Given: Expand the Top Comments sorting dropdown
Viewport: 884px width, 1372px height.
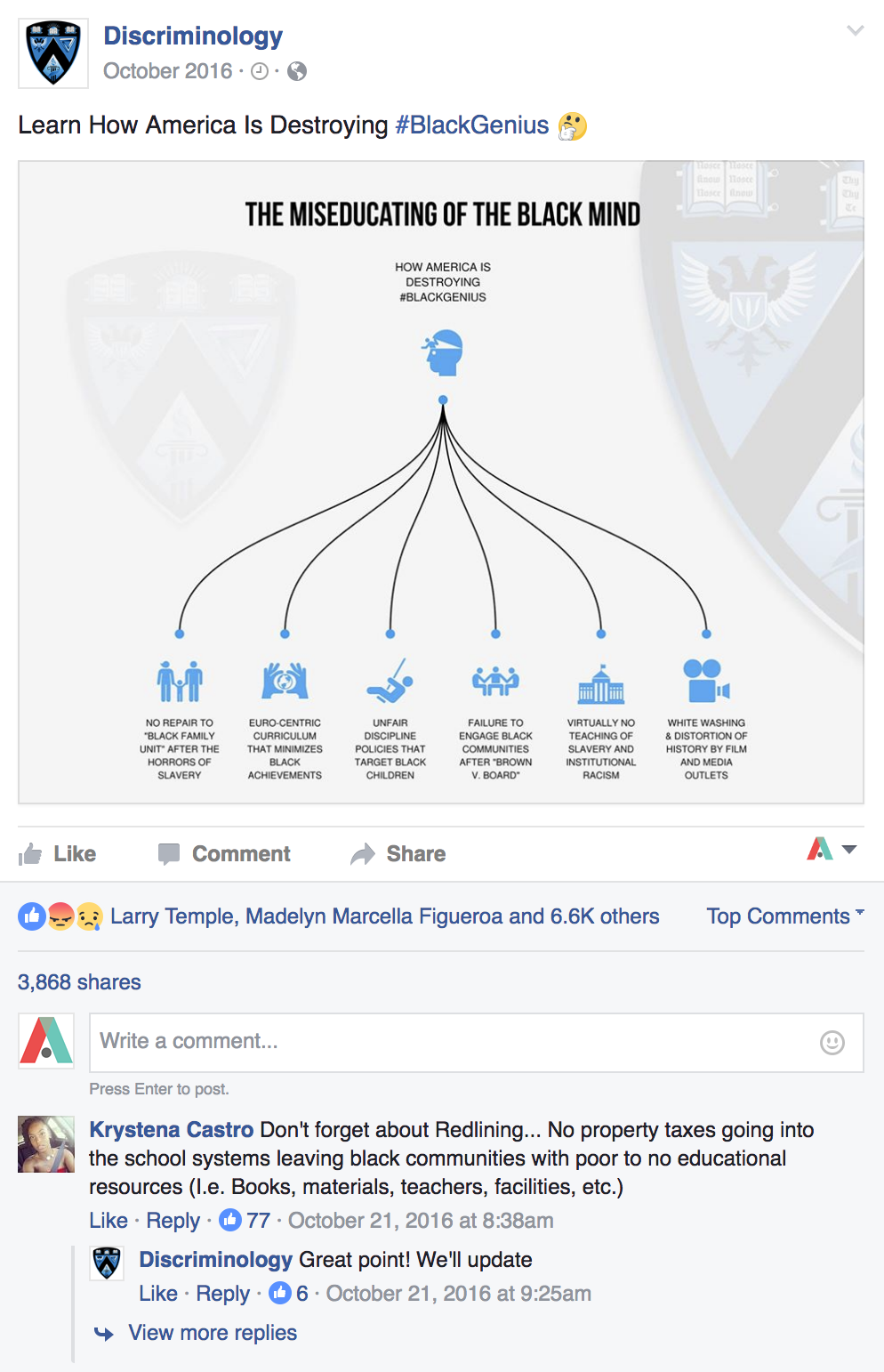Looking at the screenshot, I should point(785,916).
